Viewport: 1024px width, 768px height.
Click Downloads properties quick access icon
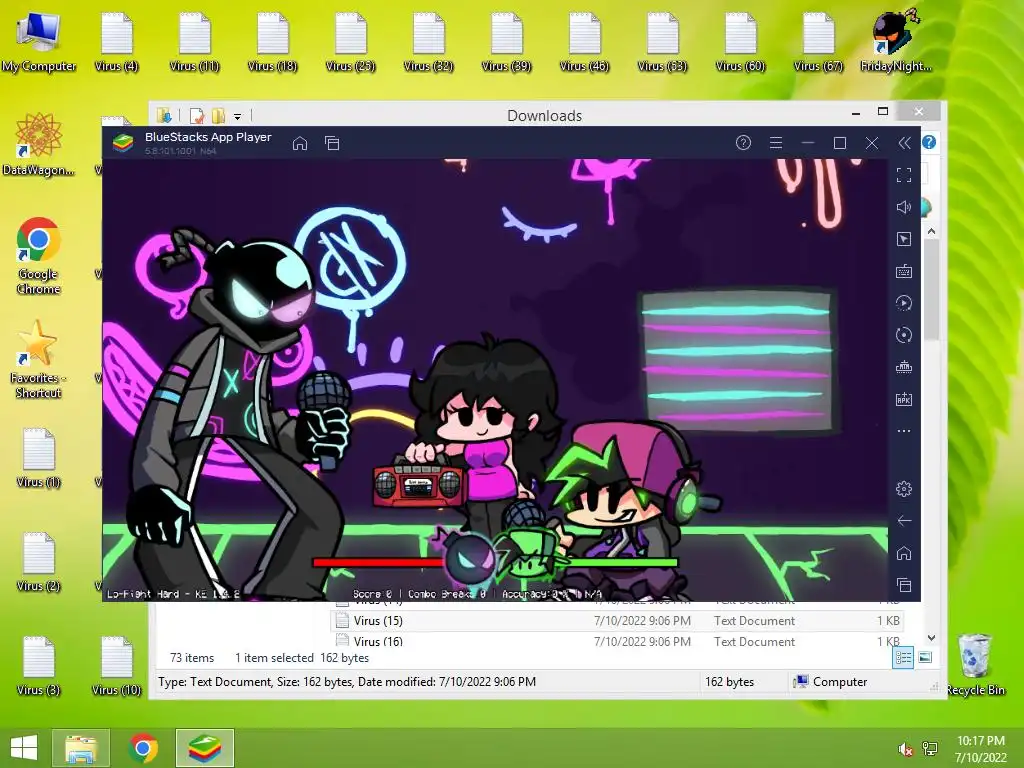pyautogui.click(x=197, y=116)
